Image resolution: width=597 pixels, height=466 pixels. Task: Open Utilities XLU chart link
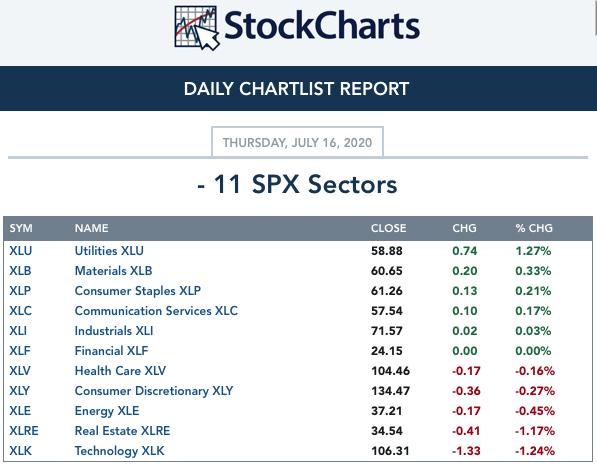pos(109,251)
